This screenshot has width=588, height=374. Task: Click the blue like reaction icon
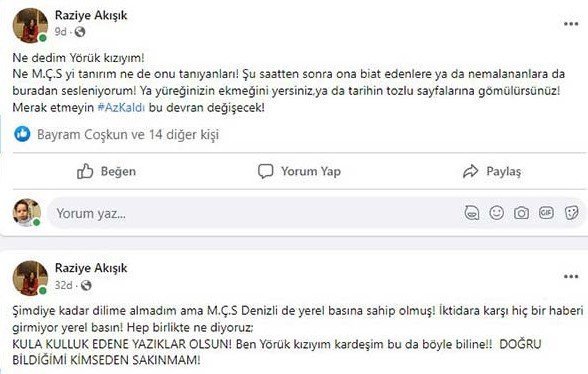(x=22, y=134)
